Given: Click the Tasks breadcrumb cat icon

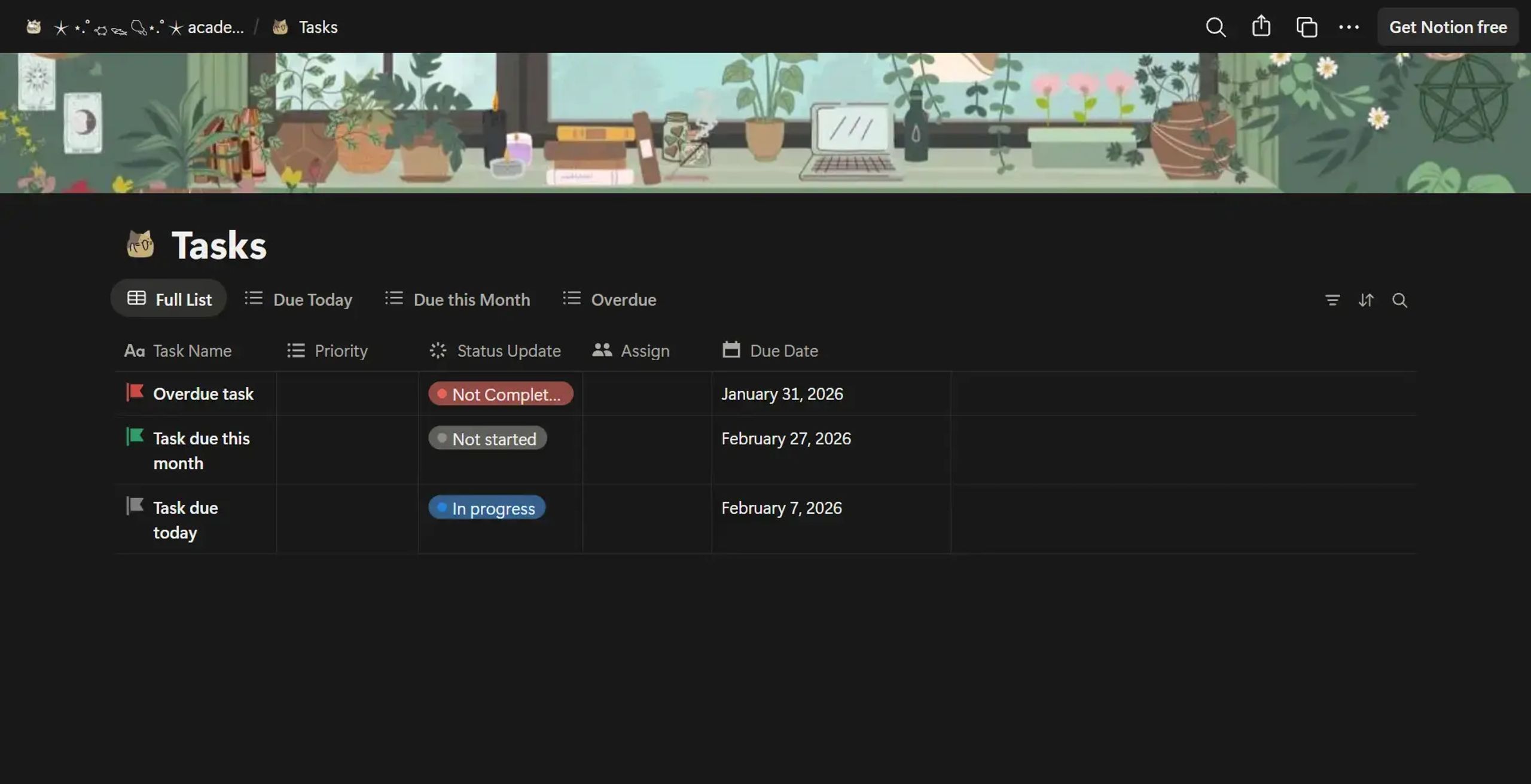Looking at the screenshot, I should 280,27.
